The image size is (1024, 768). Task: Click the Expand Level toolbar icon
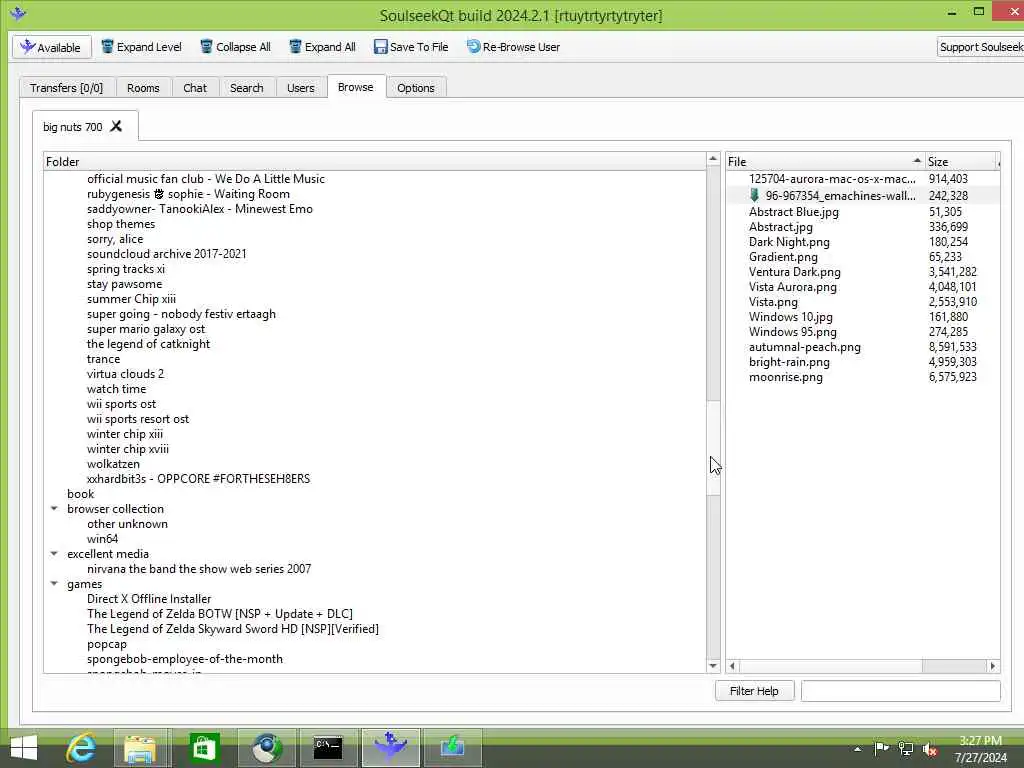tap(107, 46)
